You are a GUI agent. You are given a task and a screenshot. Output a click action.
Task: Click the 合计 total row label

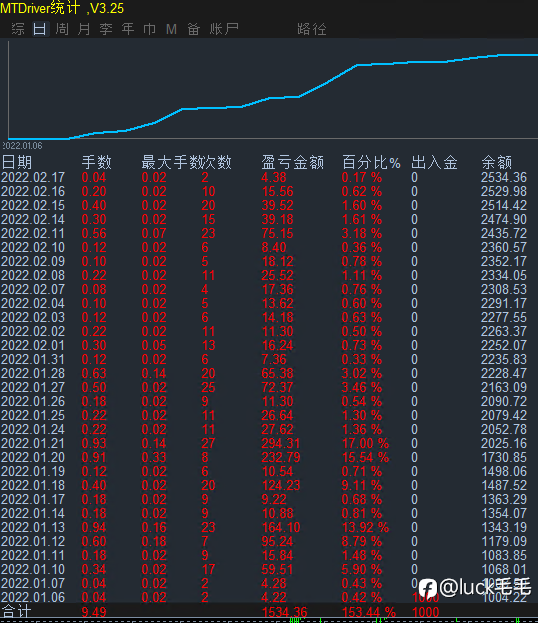16,611
